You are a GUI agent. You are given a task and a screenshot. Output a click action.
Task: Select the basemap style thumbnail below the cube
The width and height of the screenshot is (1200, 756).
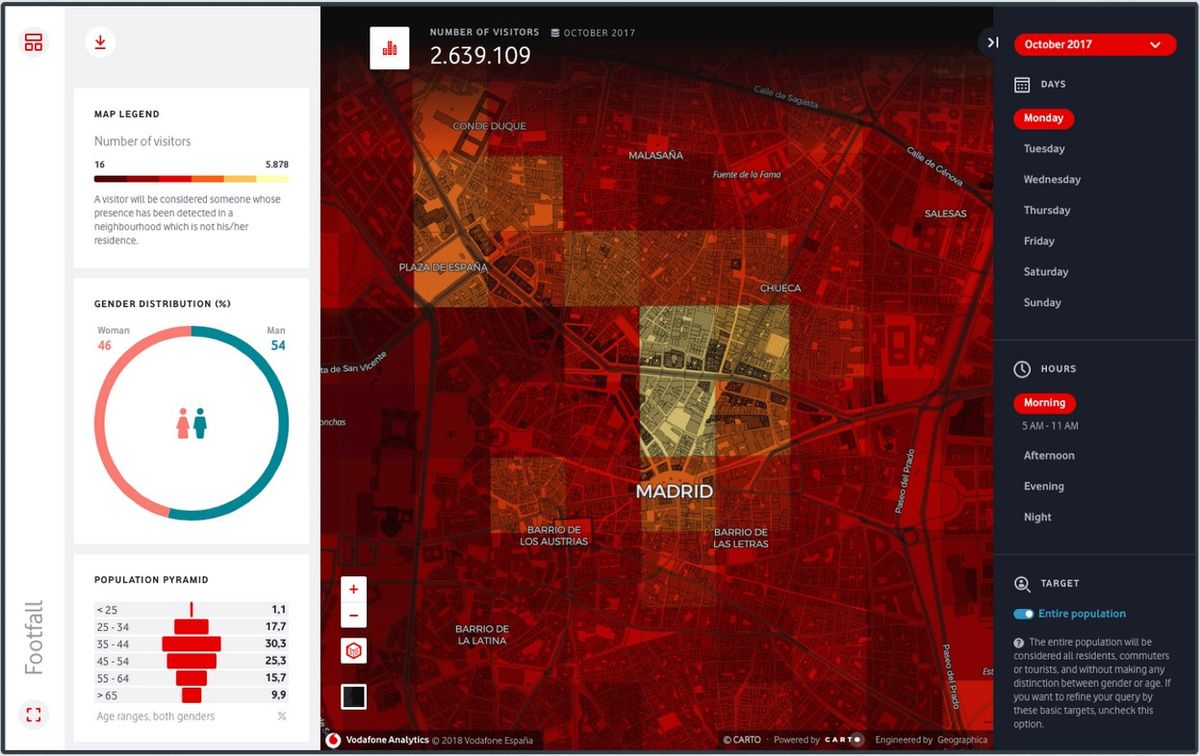pos(353,696)
